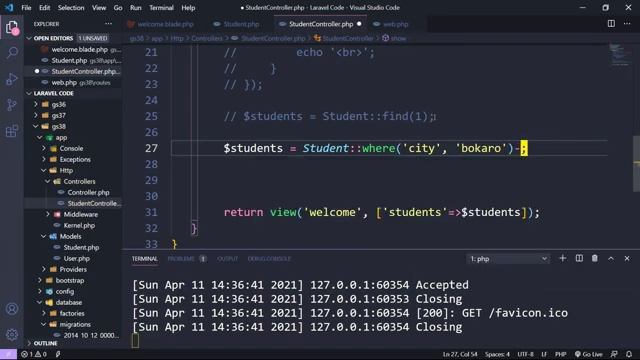Viewport: 640px width, 360px height.
Task: Open the terminal selector dropdown '1: php'
Action: click(508, 259)
